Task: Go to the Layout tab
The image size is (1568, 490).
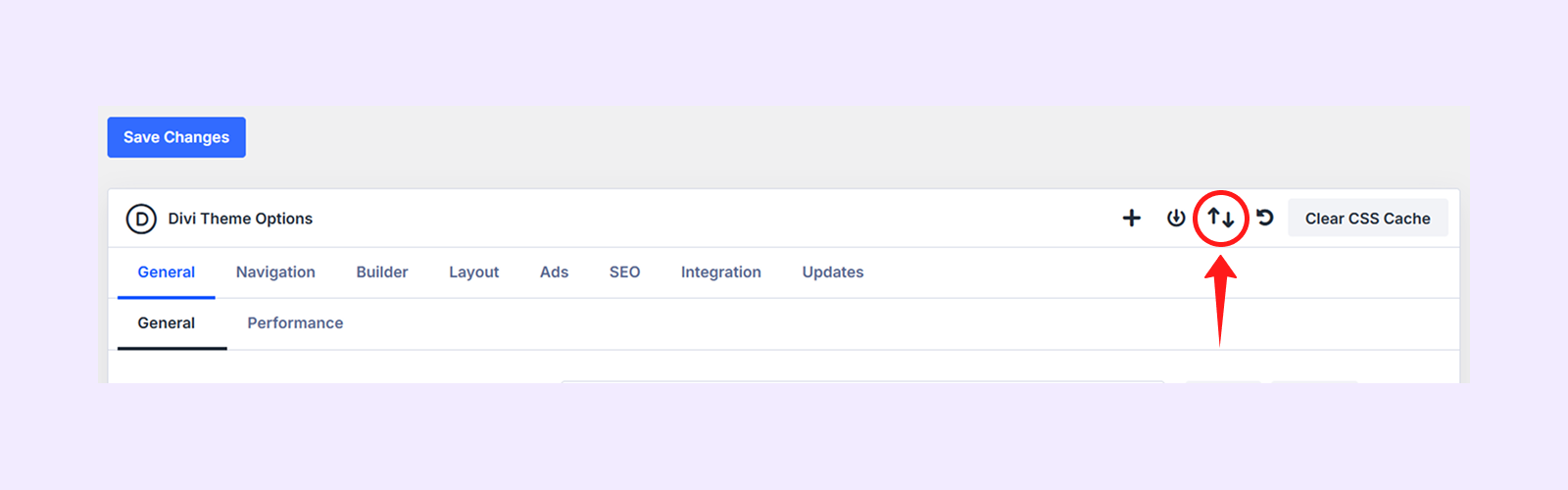Action: click(x=473, y=272)
